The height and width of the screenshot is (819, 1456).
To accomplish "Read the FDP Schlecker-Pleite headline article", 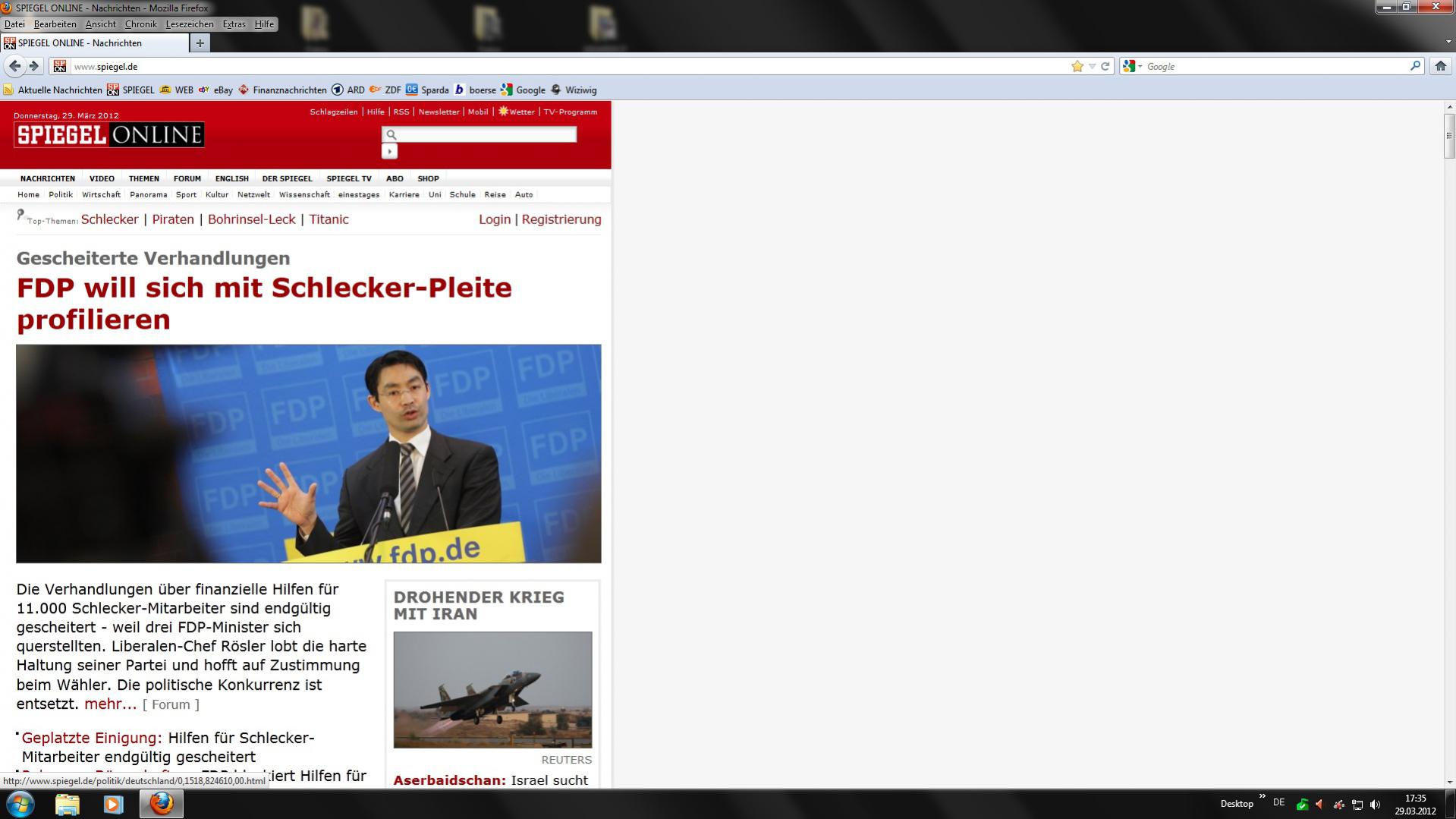I will [x=264, y=304].
